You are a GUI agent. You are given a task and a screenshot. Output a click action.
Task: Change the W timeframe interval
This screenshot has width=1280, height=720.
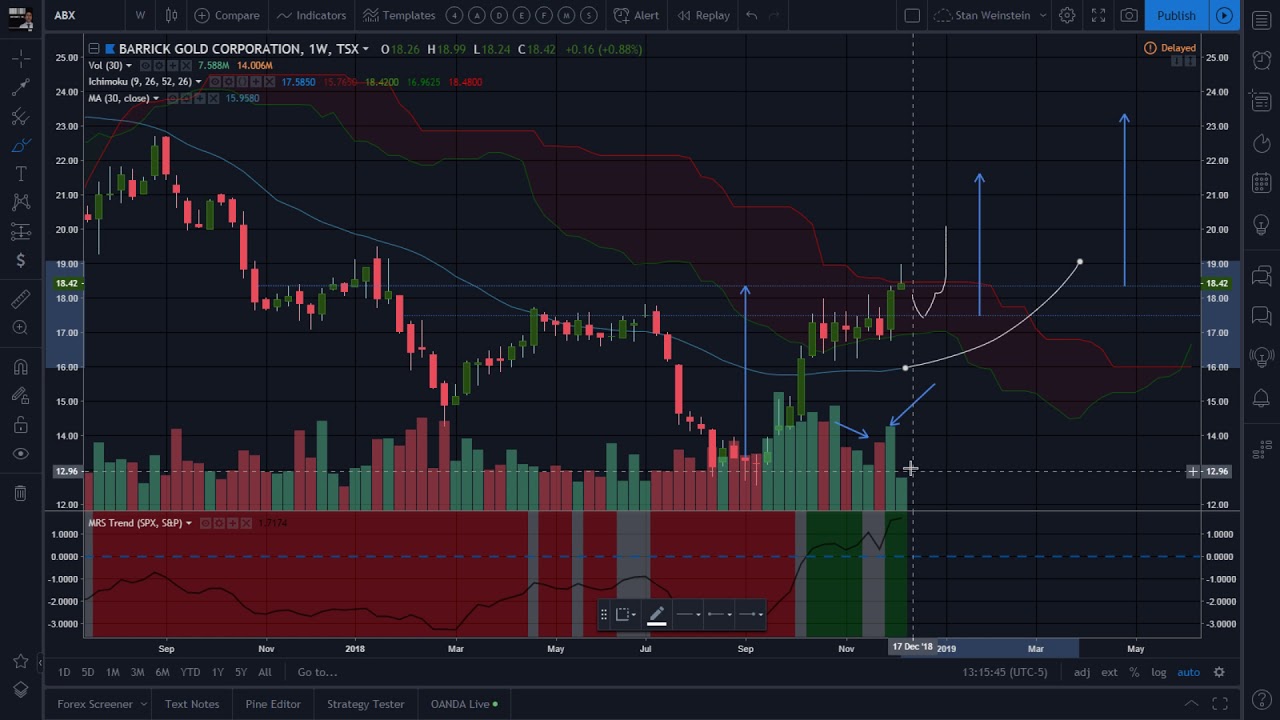pyautogui.click(x=140, y=15)
